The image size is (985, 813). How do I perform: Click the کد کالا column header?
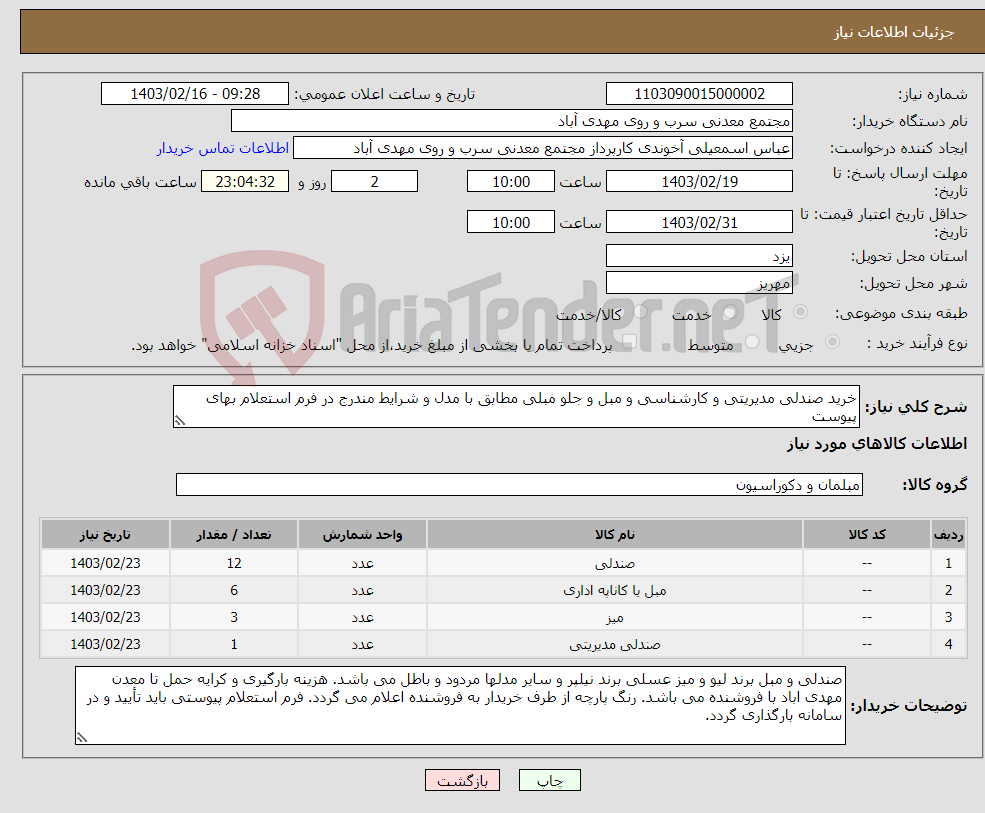867,535
